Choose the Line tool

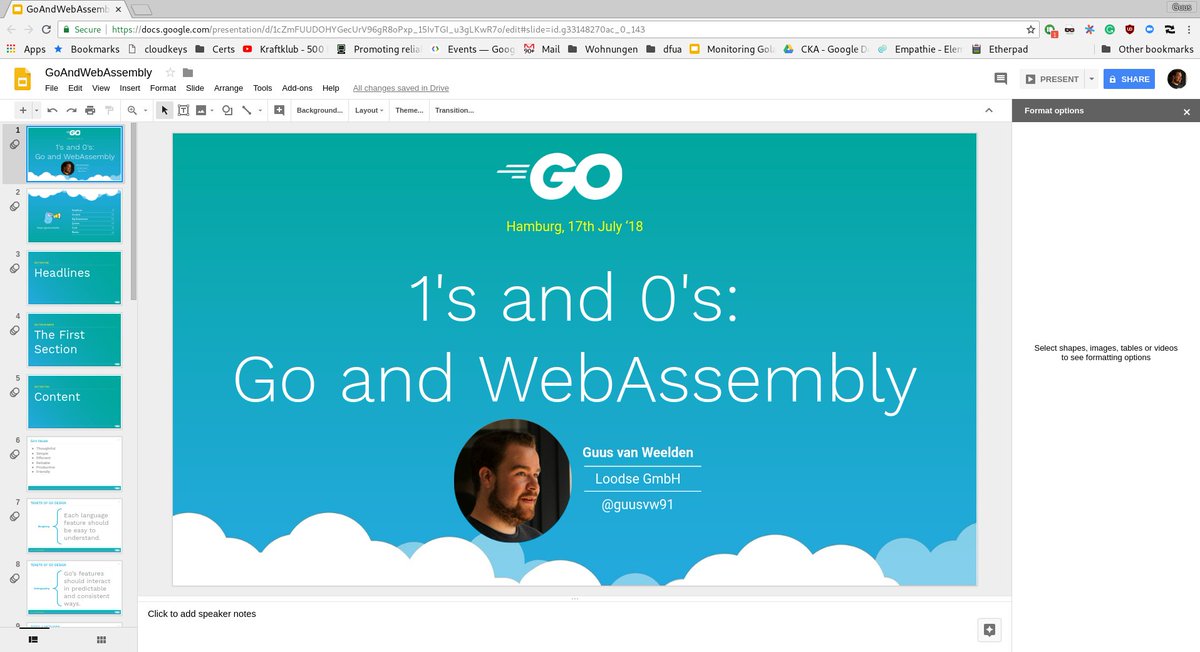pyautogui.click(x=246, y=110)
